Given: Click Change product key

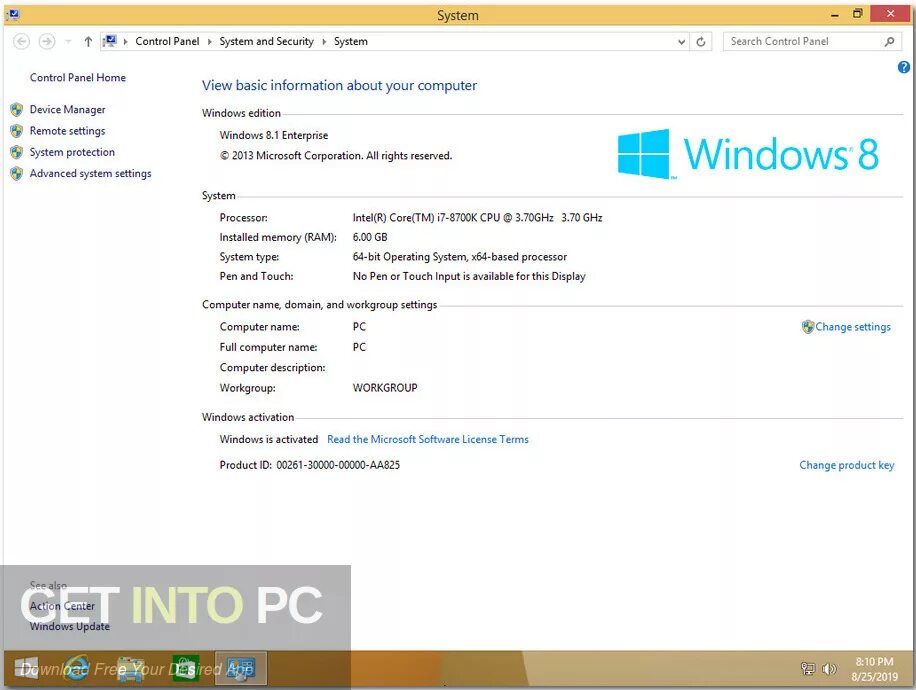Looking at the screenshot, I should 846,465.
